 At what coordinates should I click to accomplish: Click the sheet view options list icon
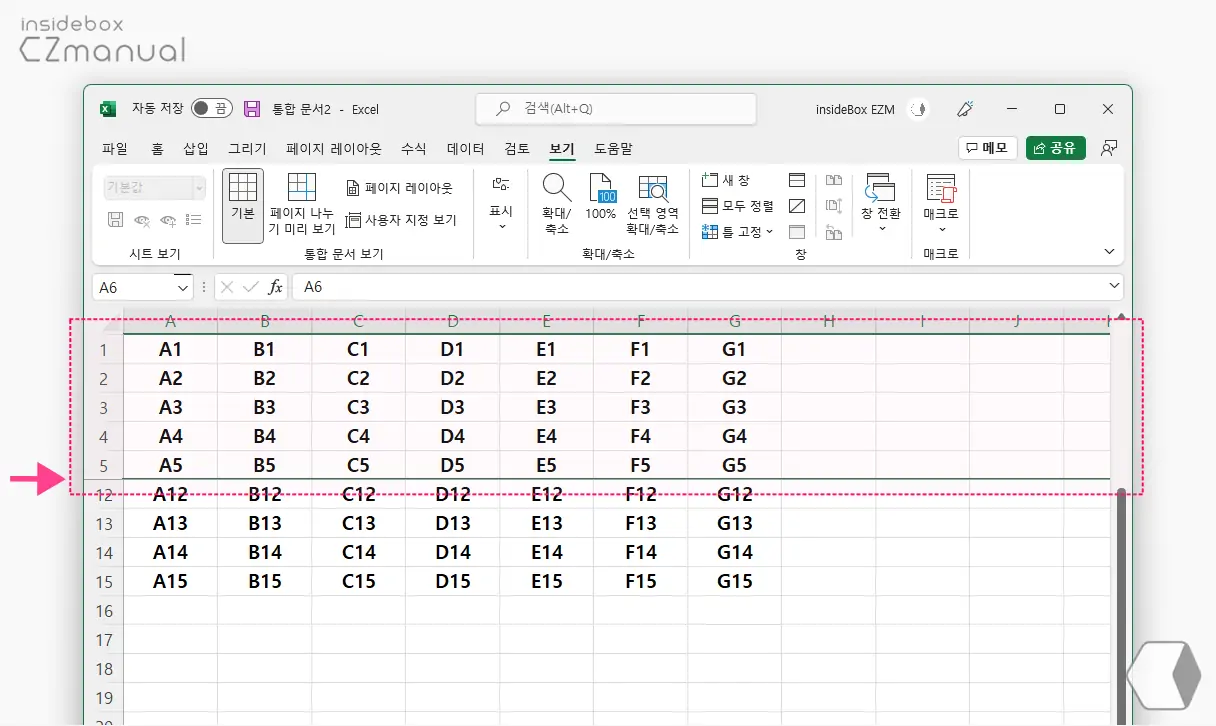[195, 220]
